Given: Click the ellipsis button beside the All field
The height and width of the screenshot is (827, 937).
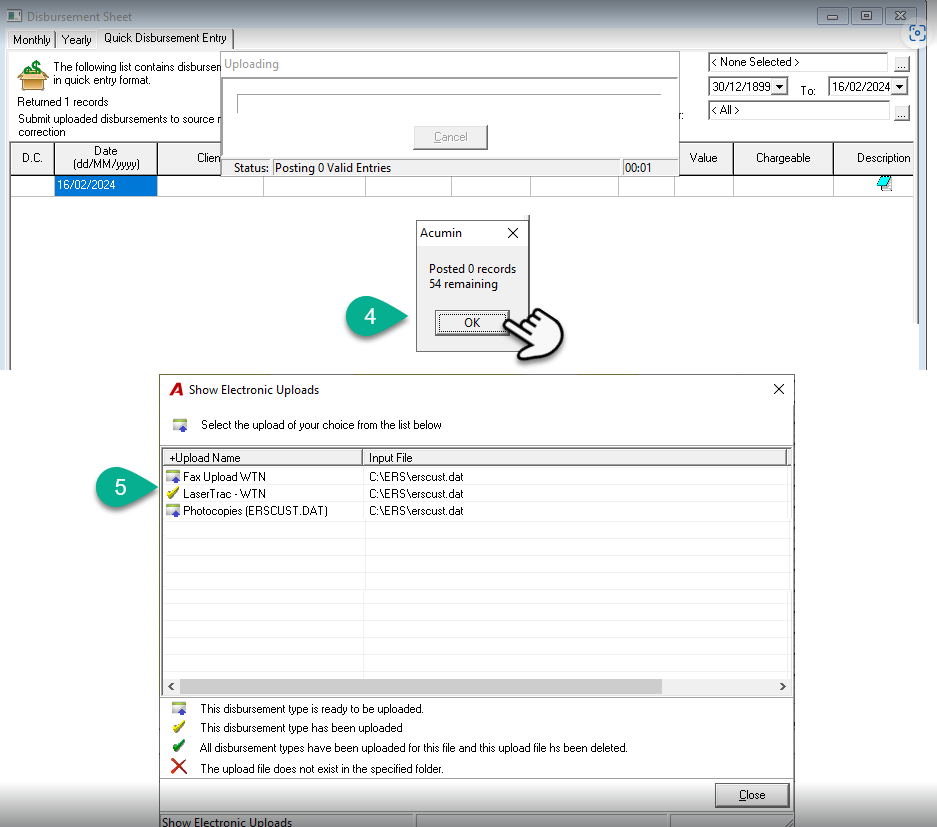Looking at the screenshot, I should [902, 112].
